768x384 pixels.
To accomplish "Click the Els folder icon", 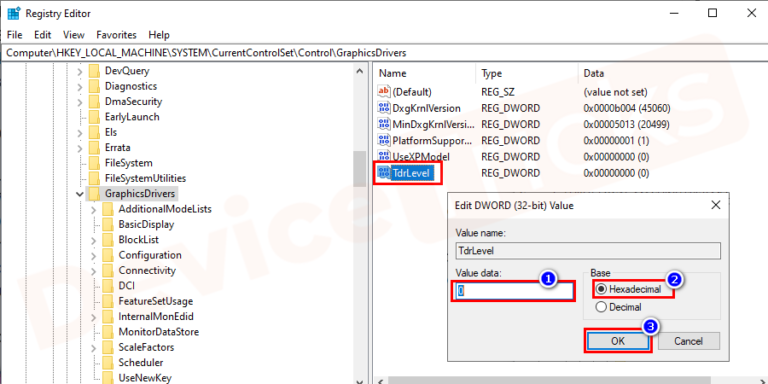I will (94, 132).
